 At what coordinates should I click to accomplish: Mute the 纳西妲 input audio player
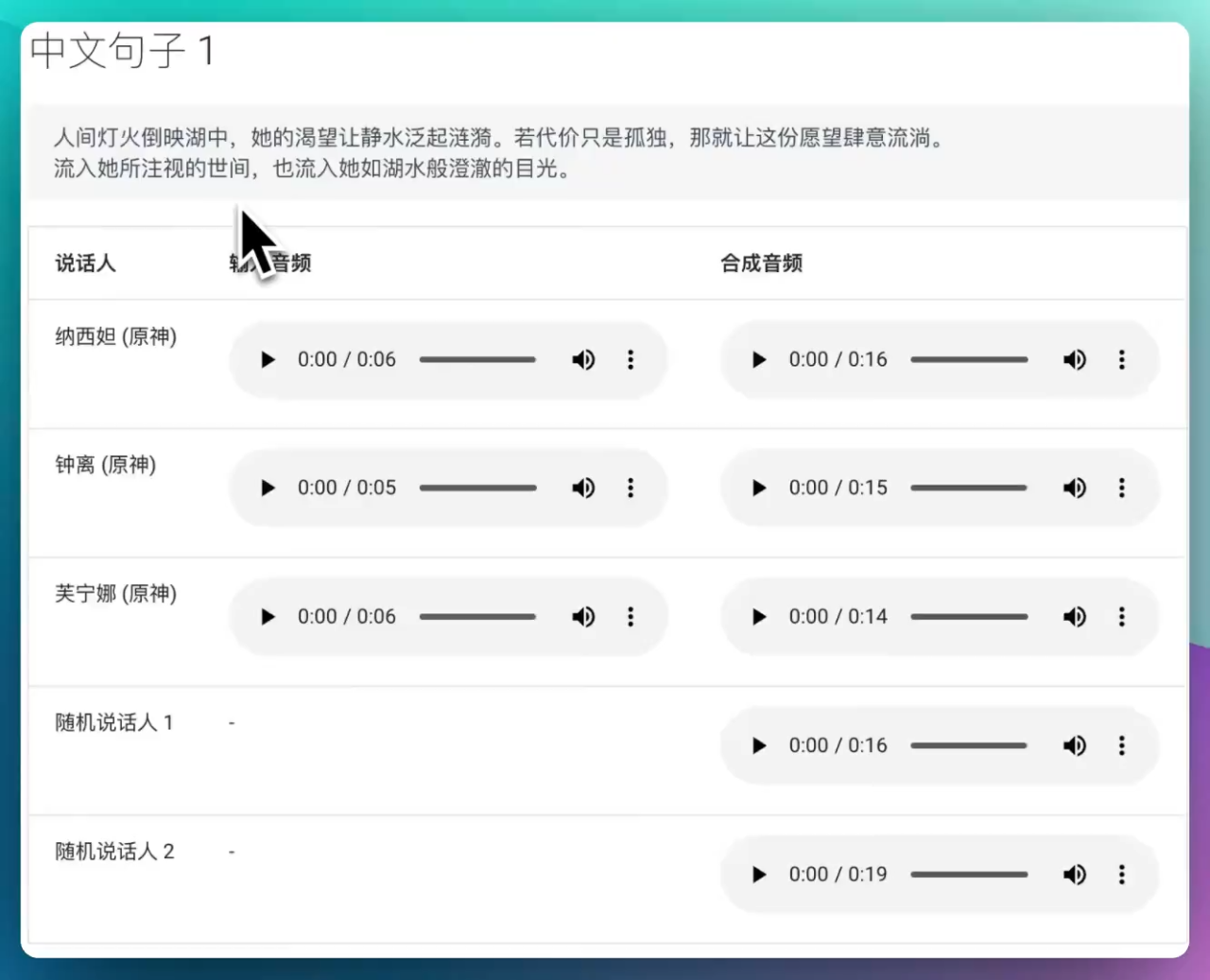tap(583, 360)
